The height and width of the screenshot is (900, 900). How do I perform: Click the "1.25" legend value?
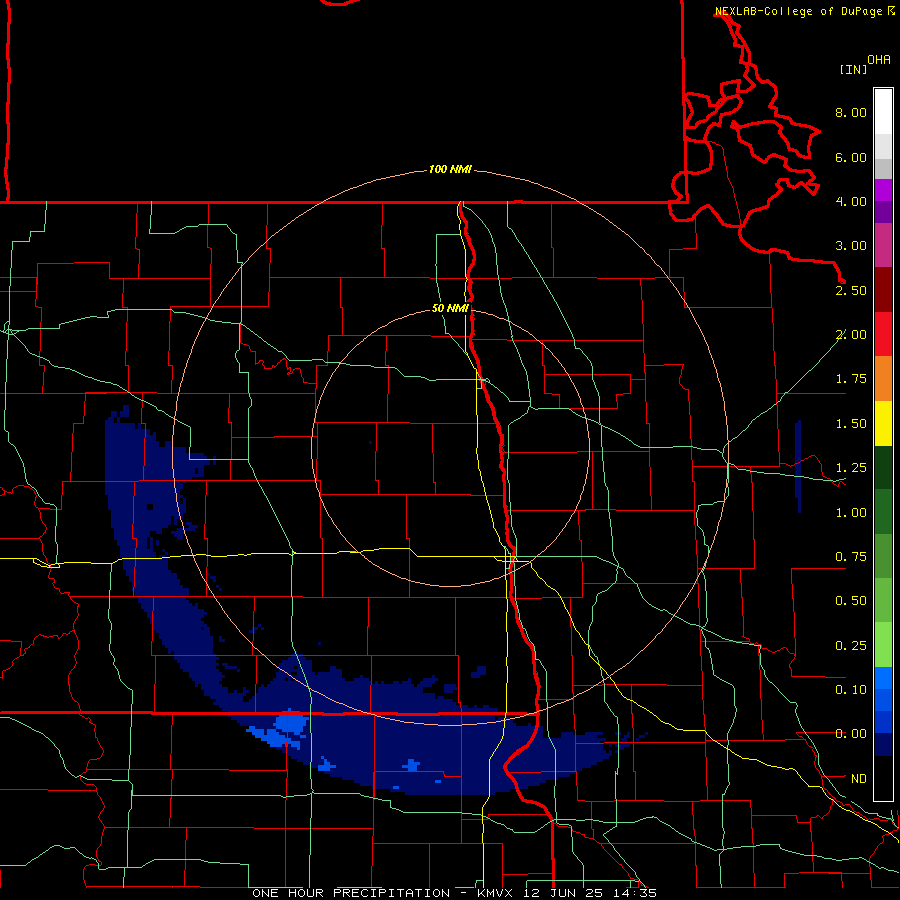pyautogui.click(x=851, y=468)
